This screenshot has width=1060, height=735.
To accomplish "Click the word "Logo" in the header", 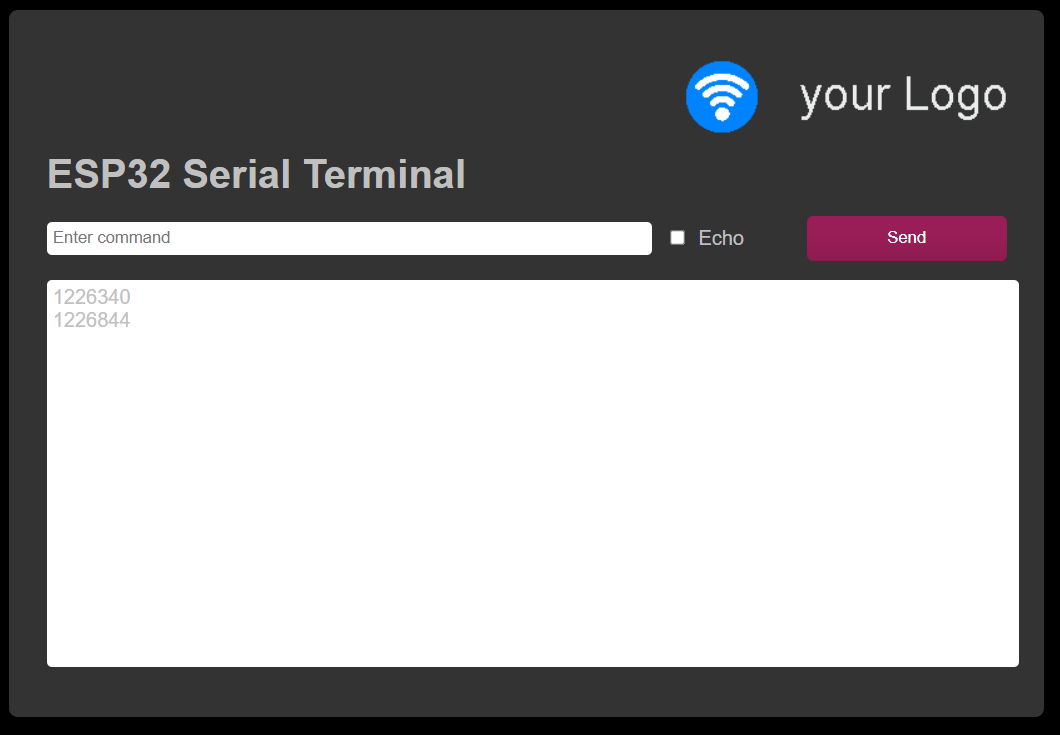I will click(955, 96).
